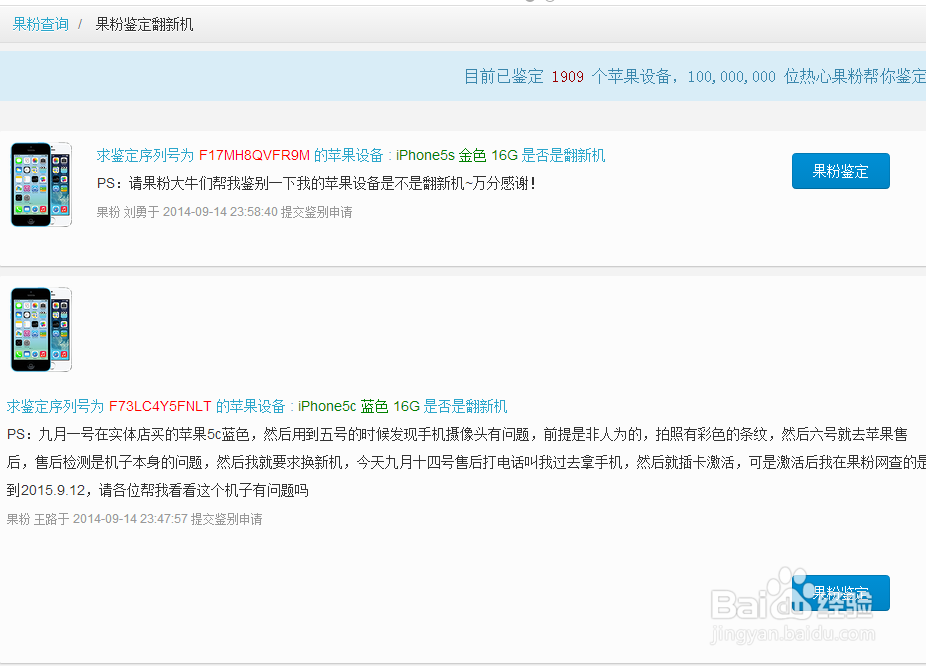Select the PS paragraph starting 九月一号在实体店买的苹果5c蓝色

click(x=466, y=462)
